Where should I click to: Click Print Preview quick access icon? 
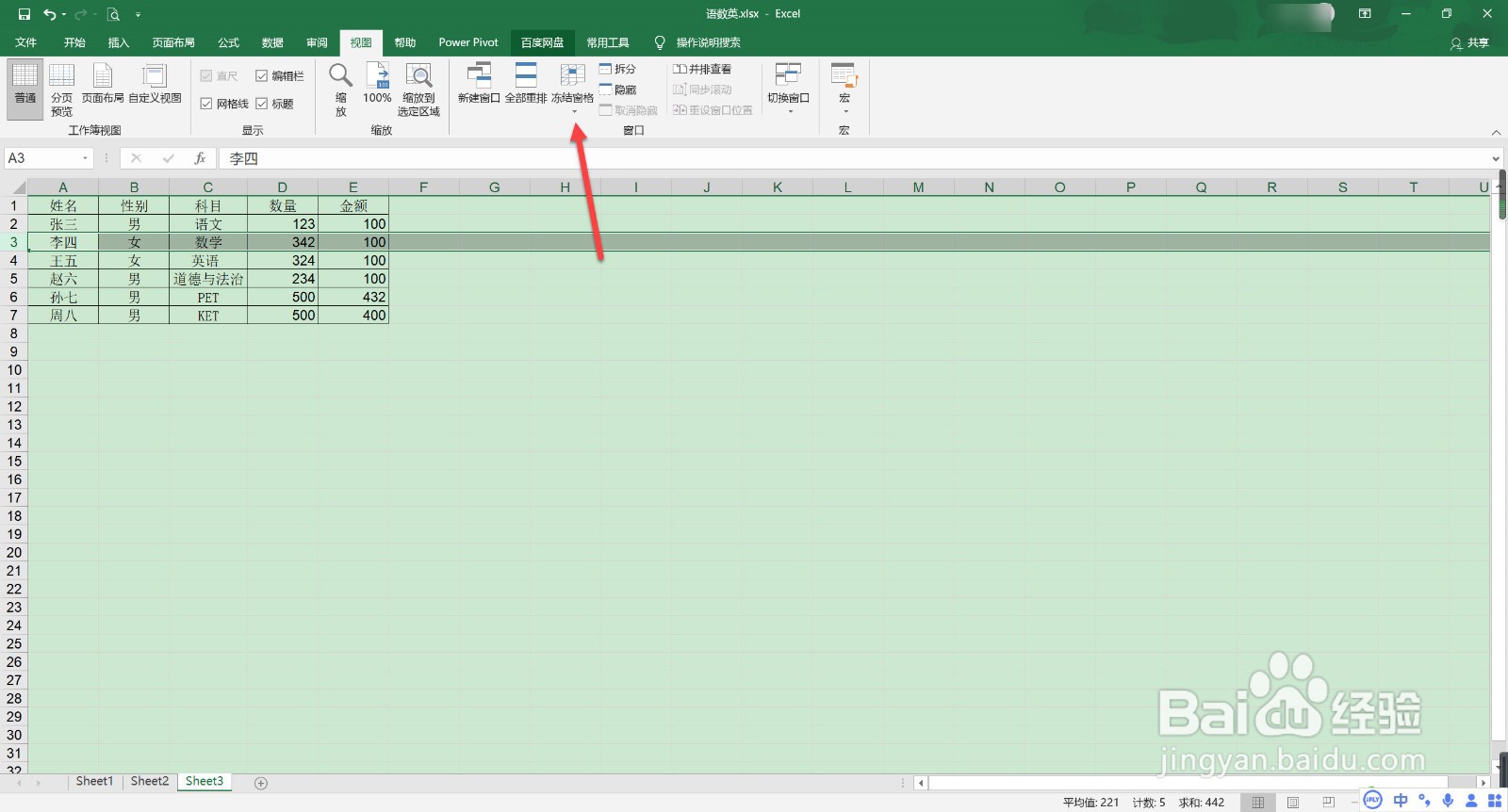(x=113, y=14)
